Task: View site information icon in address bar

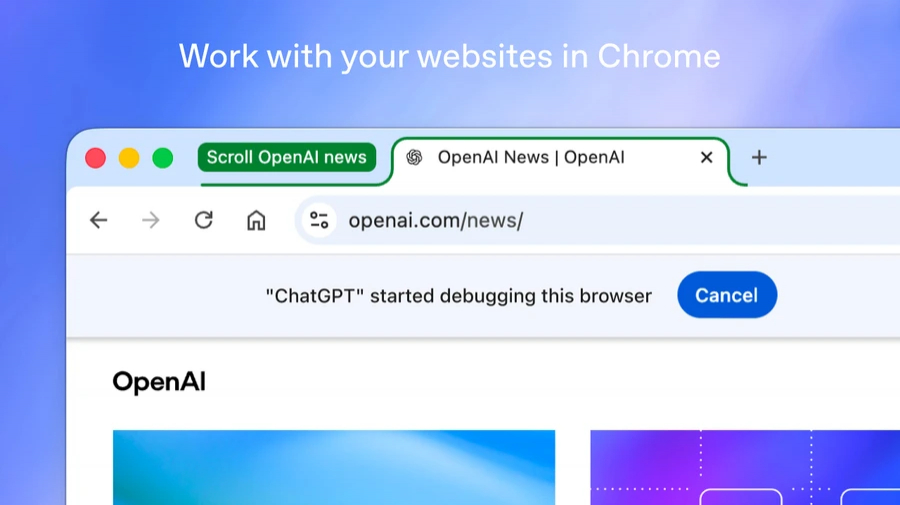Action: [x=319, y=220]
